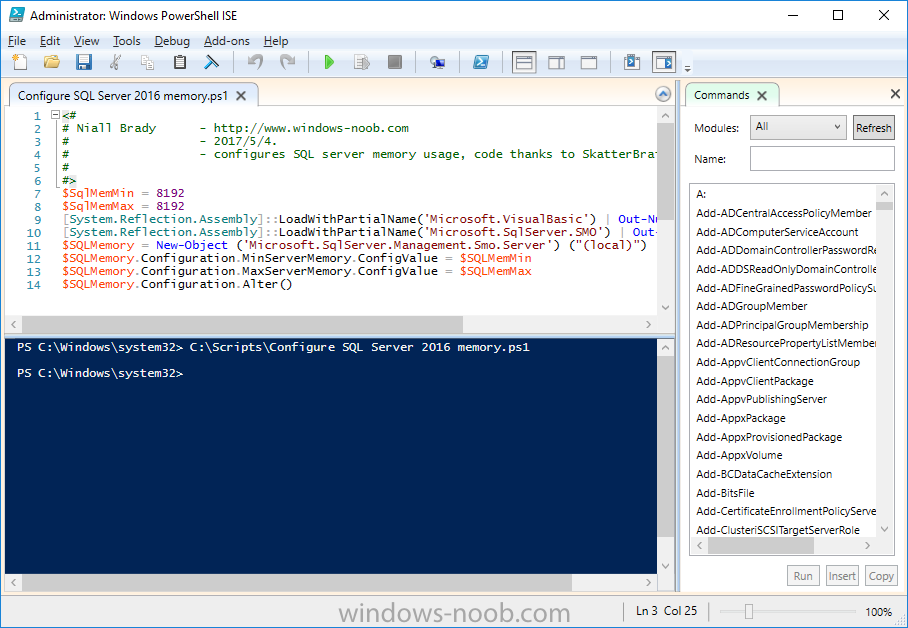
Task: Click console pane vertical scrollbar
Action: click(x=665, y=446)
